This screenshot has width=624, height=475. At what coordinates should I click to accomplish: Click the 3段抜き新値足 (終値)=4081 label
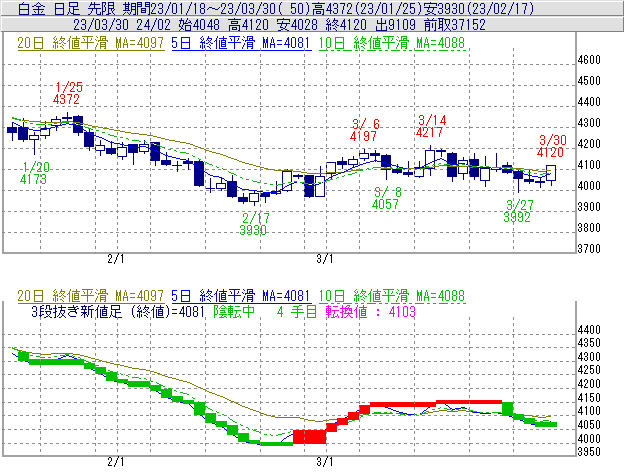coord(118,311)
